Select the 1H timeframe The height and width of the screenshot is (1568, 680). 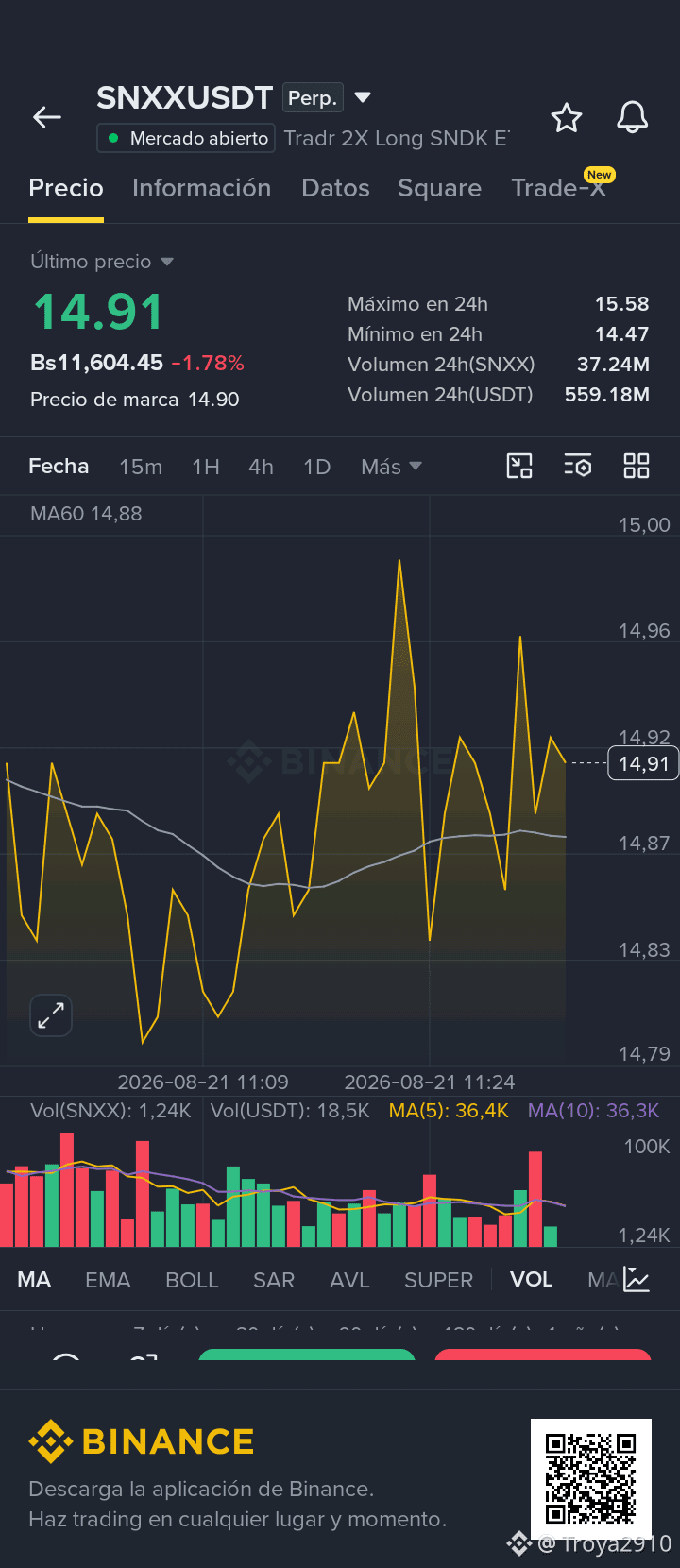(206, 467)
